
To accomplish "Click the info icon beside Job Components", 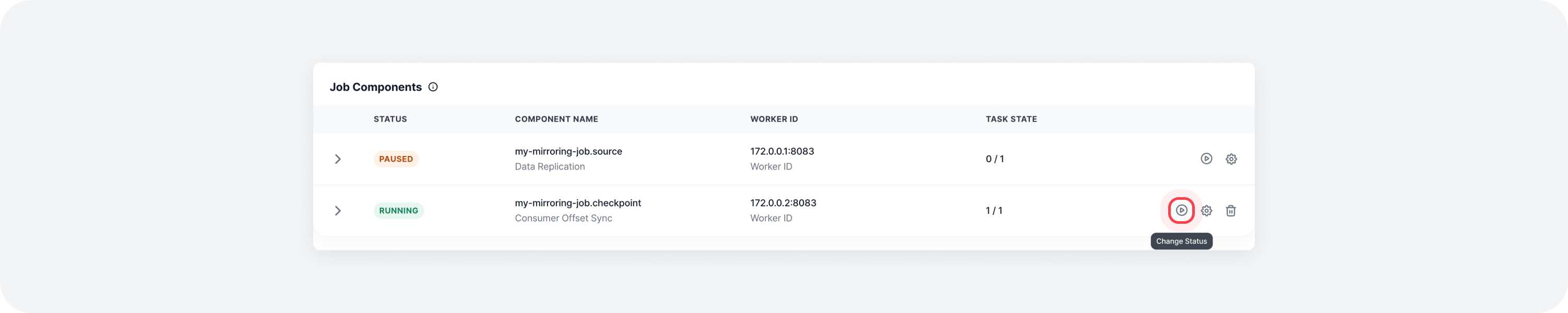I will 433,87.
